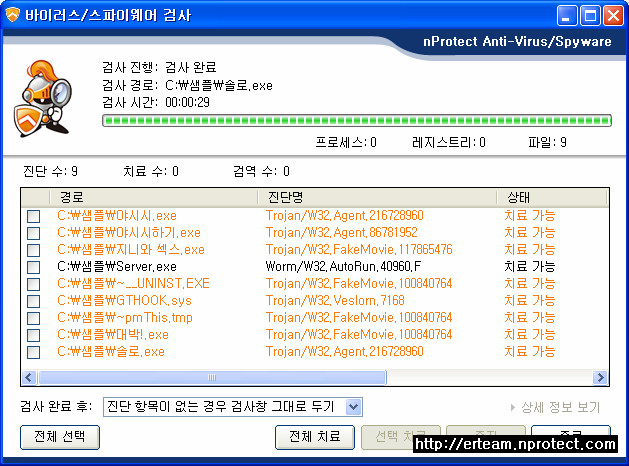Select Trojan/W32.Agent.86781952 diagnosis text

(x=341, y=233)
